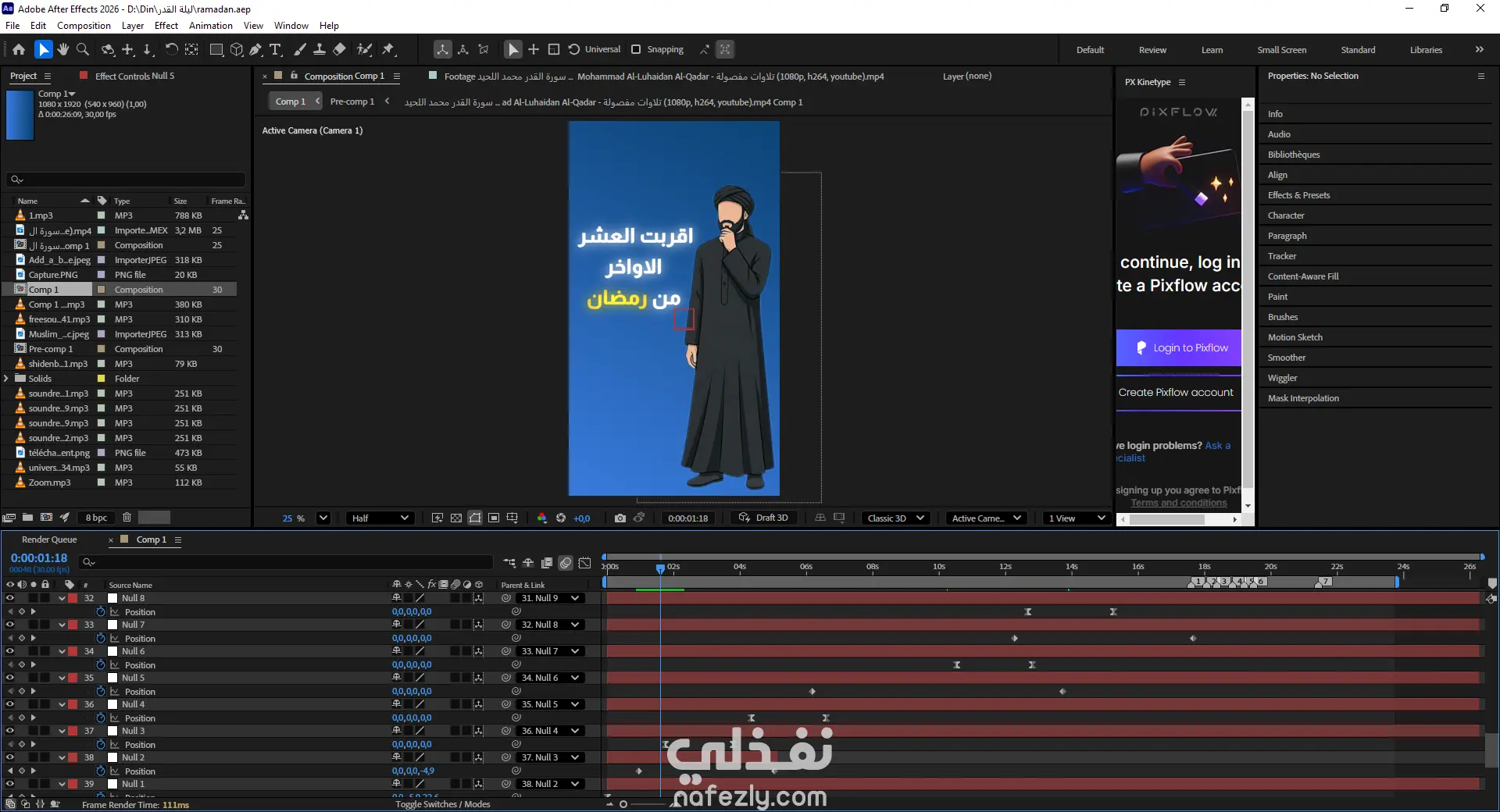
Task: Select the Brush tool
Action: point(299,49)
